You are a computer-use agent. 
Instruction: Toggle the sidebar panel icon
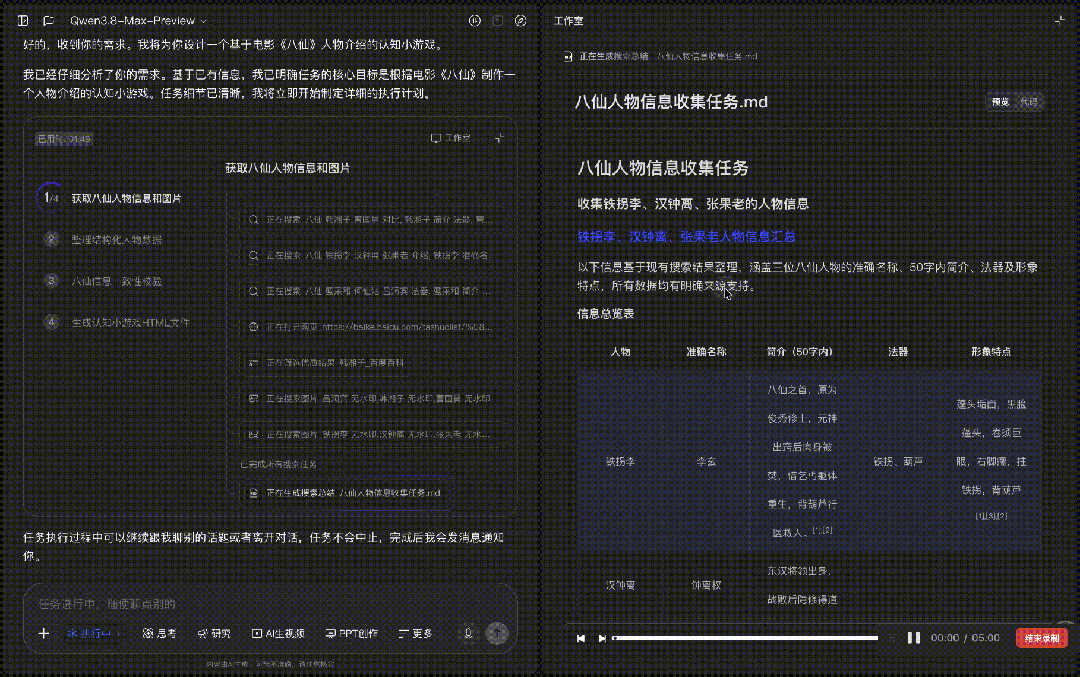coord(23,21)
